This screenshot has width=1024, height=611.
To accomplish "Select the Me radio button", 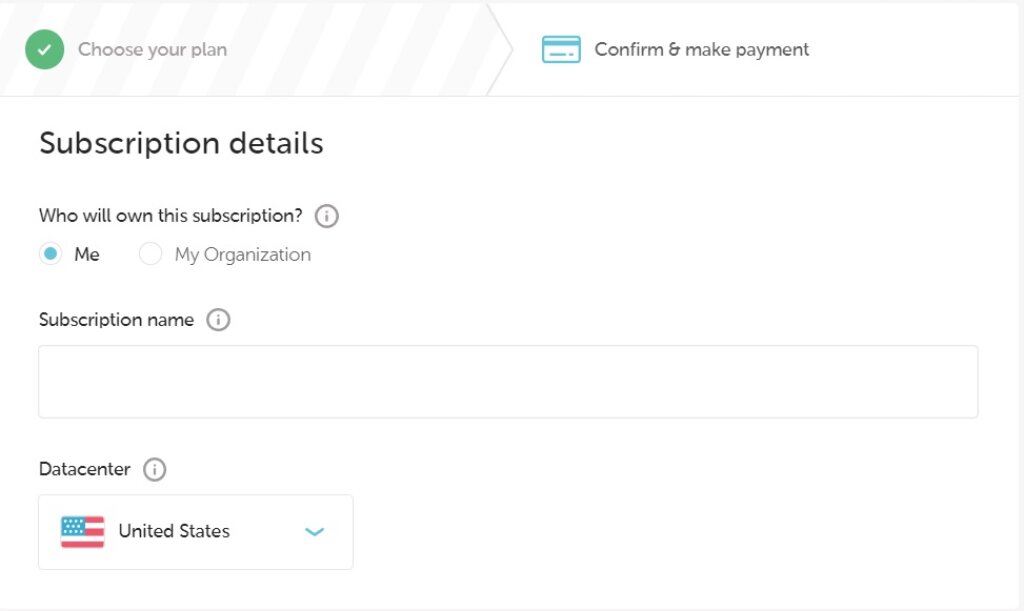I will (50, 254).
